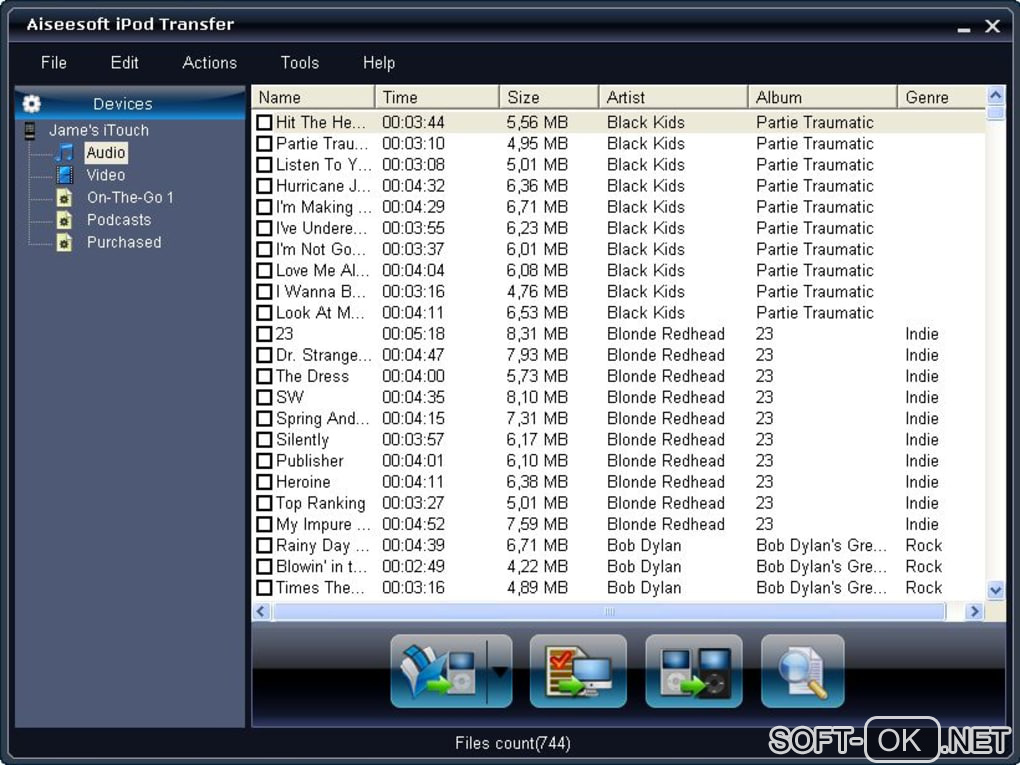The image size is (1020, 765).
Task: Select the song row Publisher
Action: pyautogui.click(x=618, y=461)
